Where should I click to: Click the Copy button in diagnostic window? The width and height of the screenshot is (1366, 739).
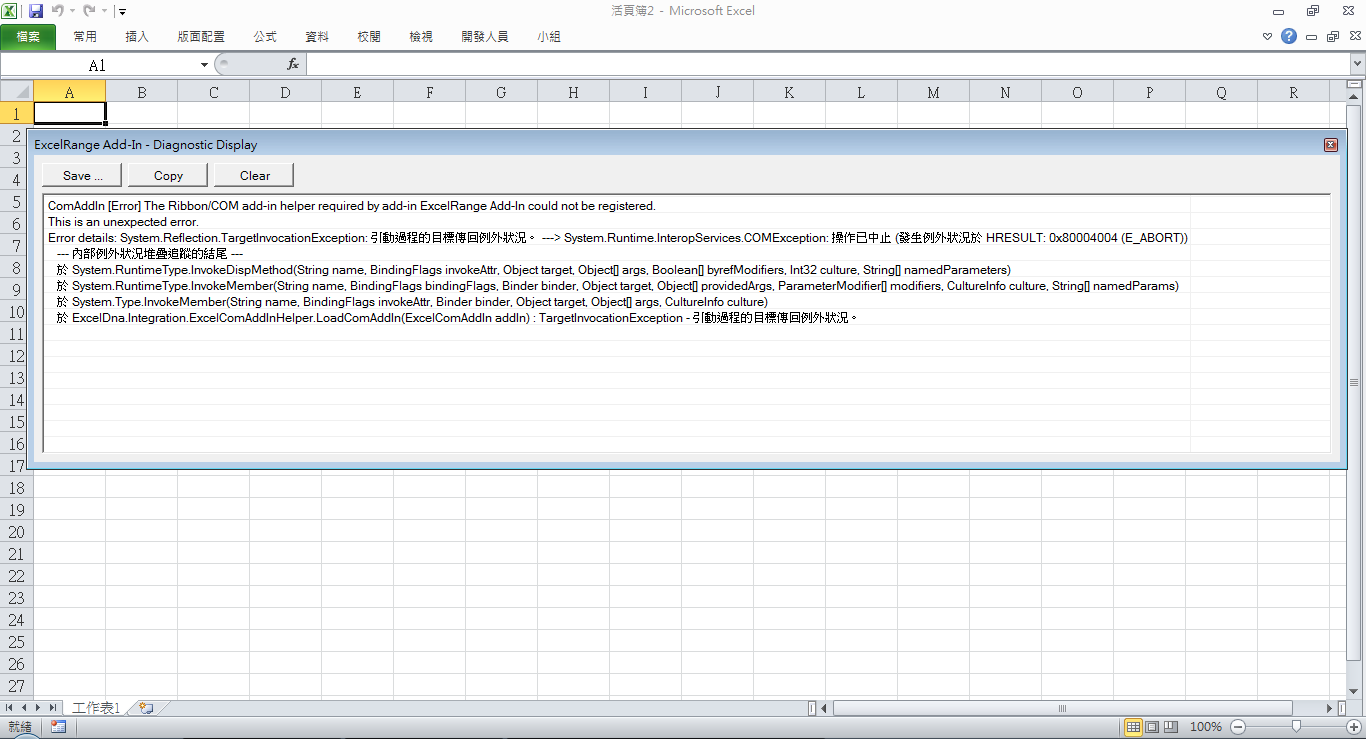click(x=168, y=175)
